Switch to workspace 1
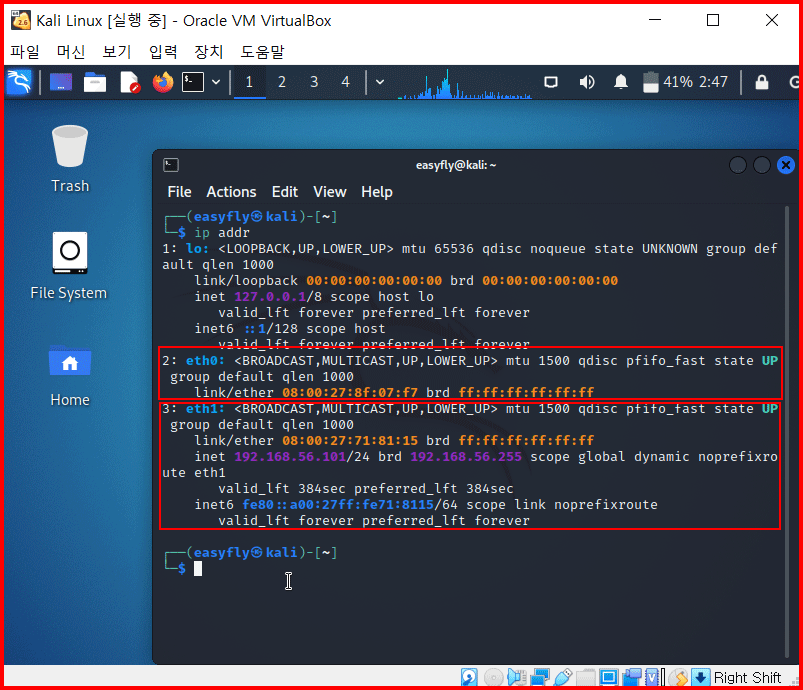Image resolution: width=803 pixels, height=690 pixels. pos(249,82)
